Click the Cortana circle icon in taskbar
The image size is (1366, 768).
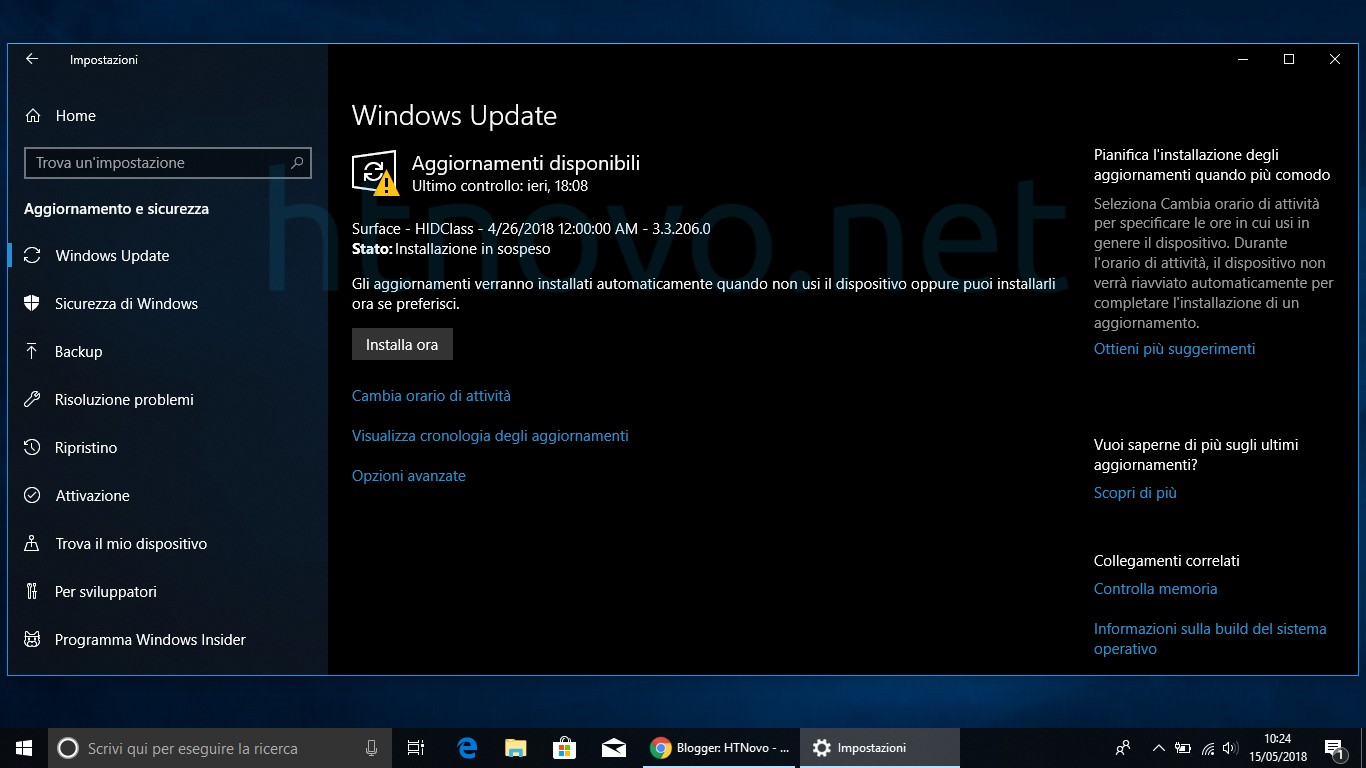[68, 748]
